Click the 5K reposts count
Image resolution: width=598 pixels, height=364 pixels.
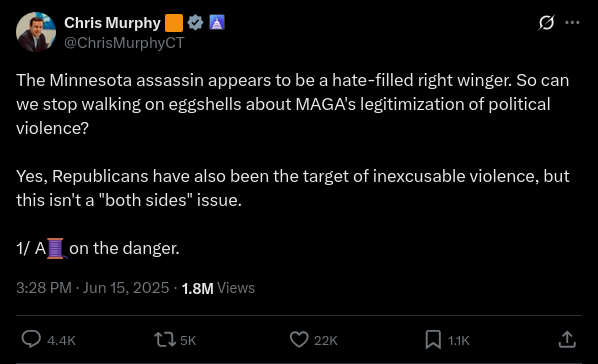coord(188,340)
